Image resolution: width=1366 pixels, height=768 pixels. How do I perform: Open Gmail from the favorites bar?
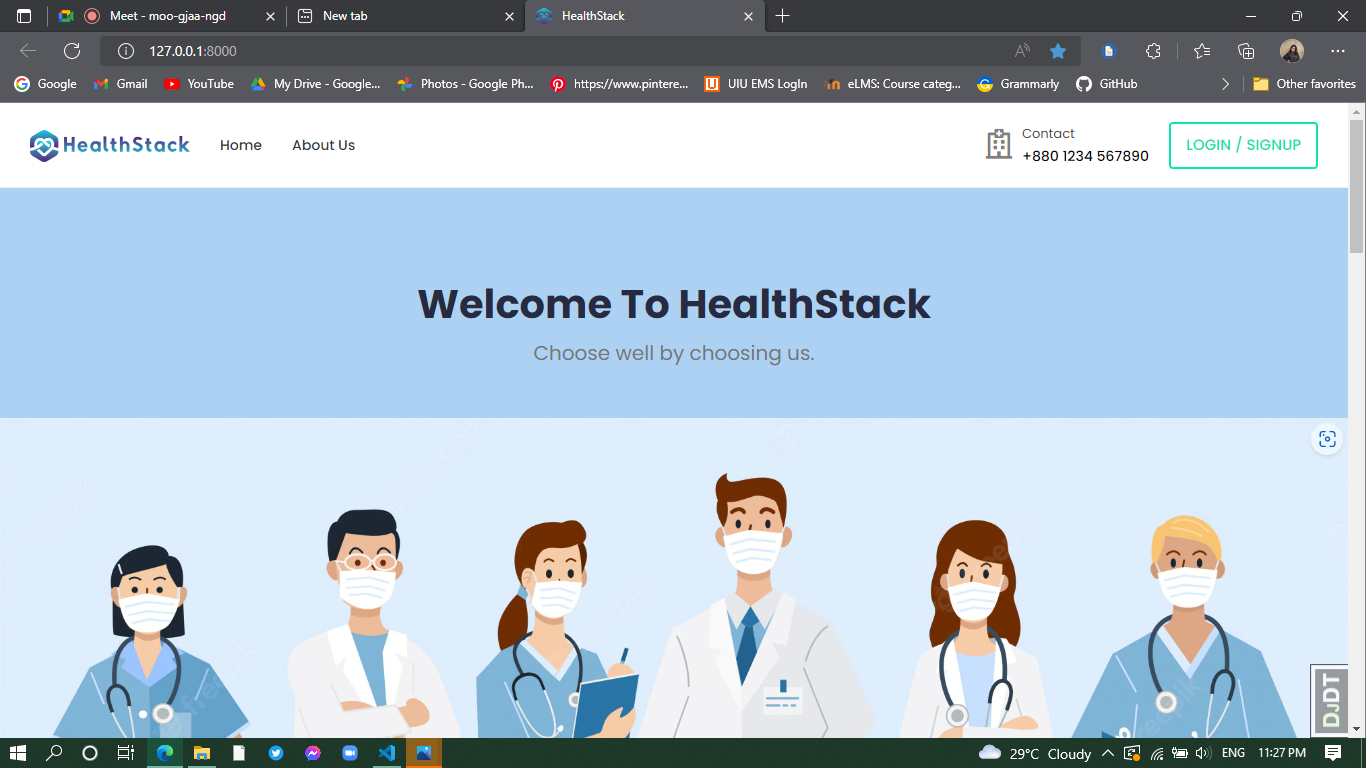pyautogui.click(x=119, y=84)
